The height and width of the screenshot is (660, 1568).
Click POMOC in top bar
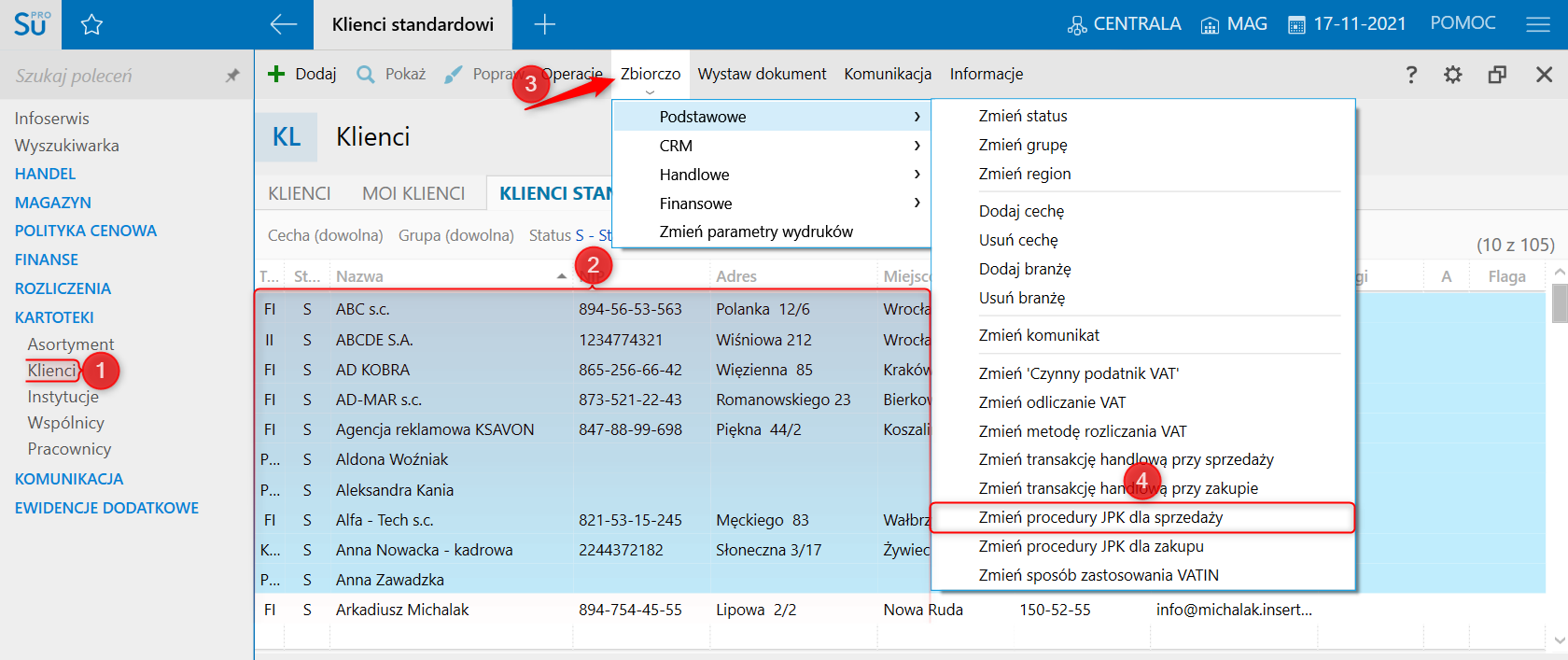click(1463, 23)
